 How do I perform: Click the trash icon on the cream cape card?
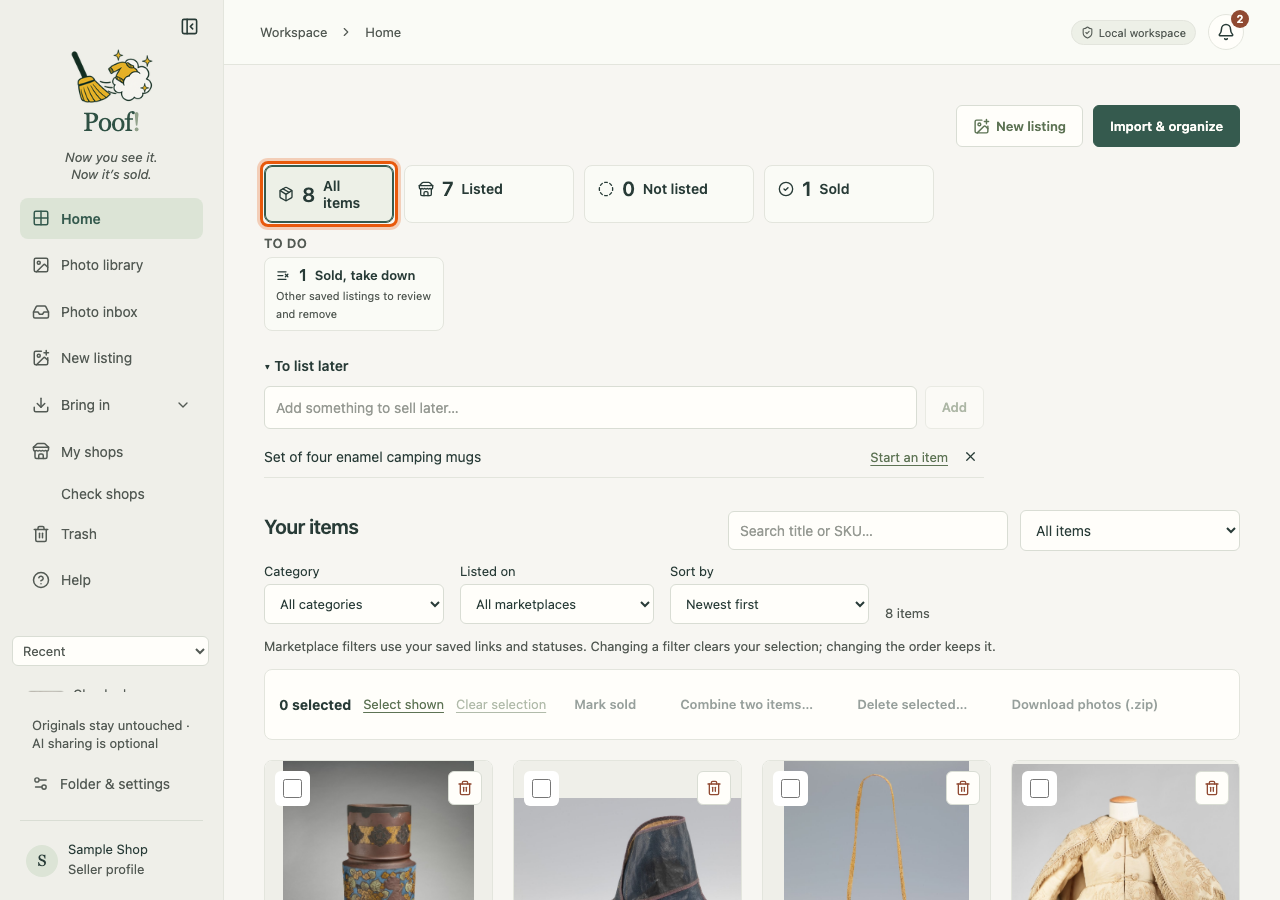(x=1212, y=788)
